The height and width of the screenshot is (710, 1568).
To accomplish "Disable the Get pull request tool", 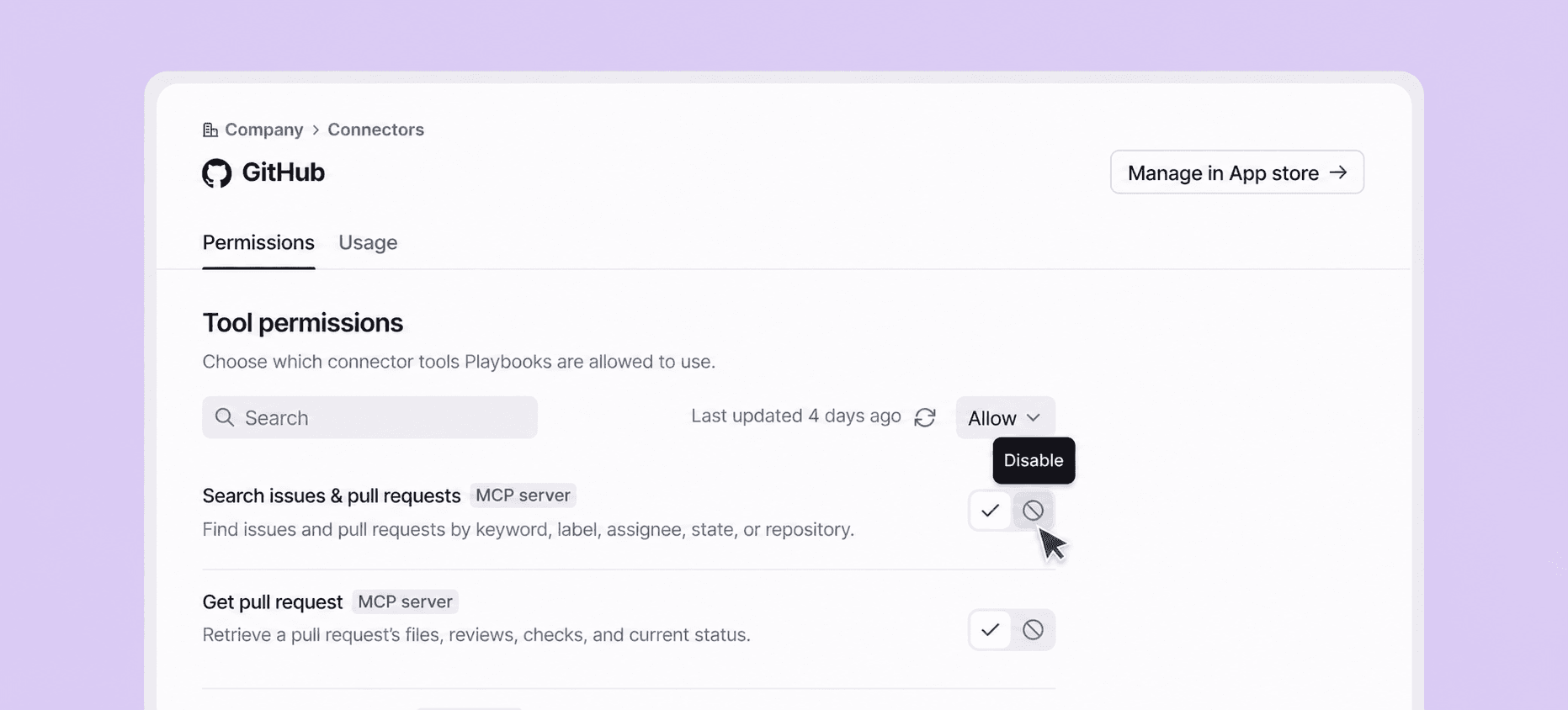I will (x=1033, y=630).
